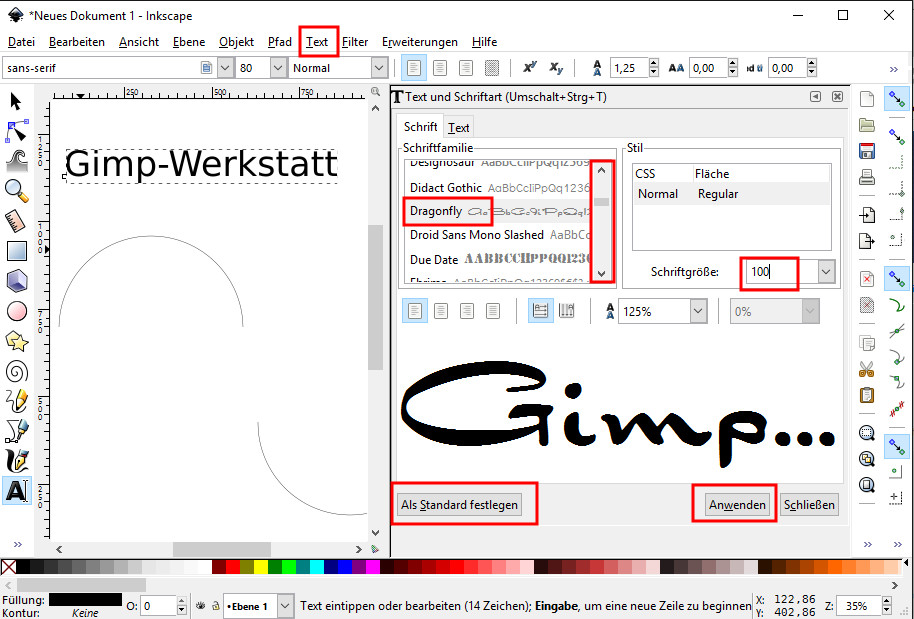914x619 pixels.
Task: Click the save floppy disk icon
Action: (867, 151)
